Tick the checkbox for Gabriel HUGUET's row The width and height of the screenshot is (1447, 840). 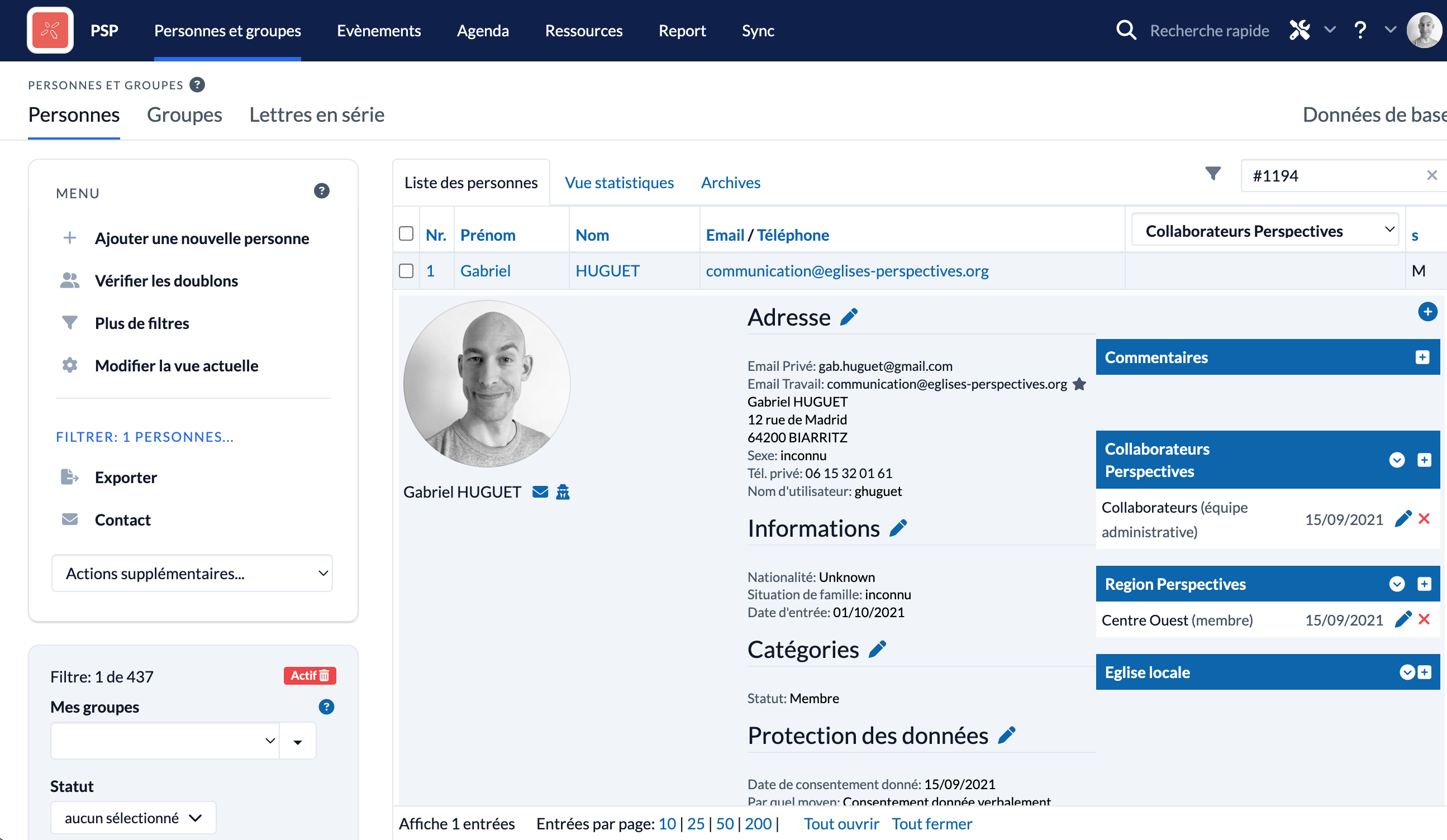(x=406, y=270)
